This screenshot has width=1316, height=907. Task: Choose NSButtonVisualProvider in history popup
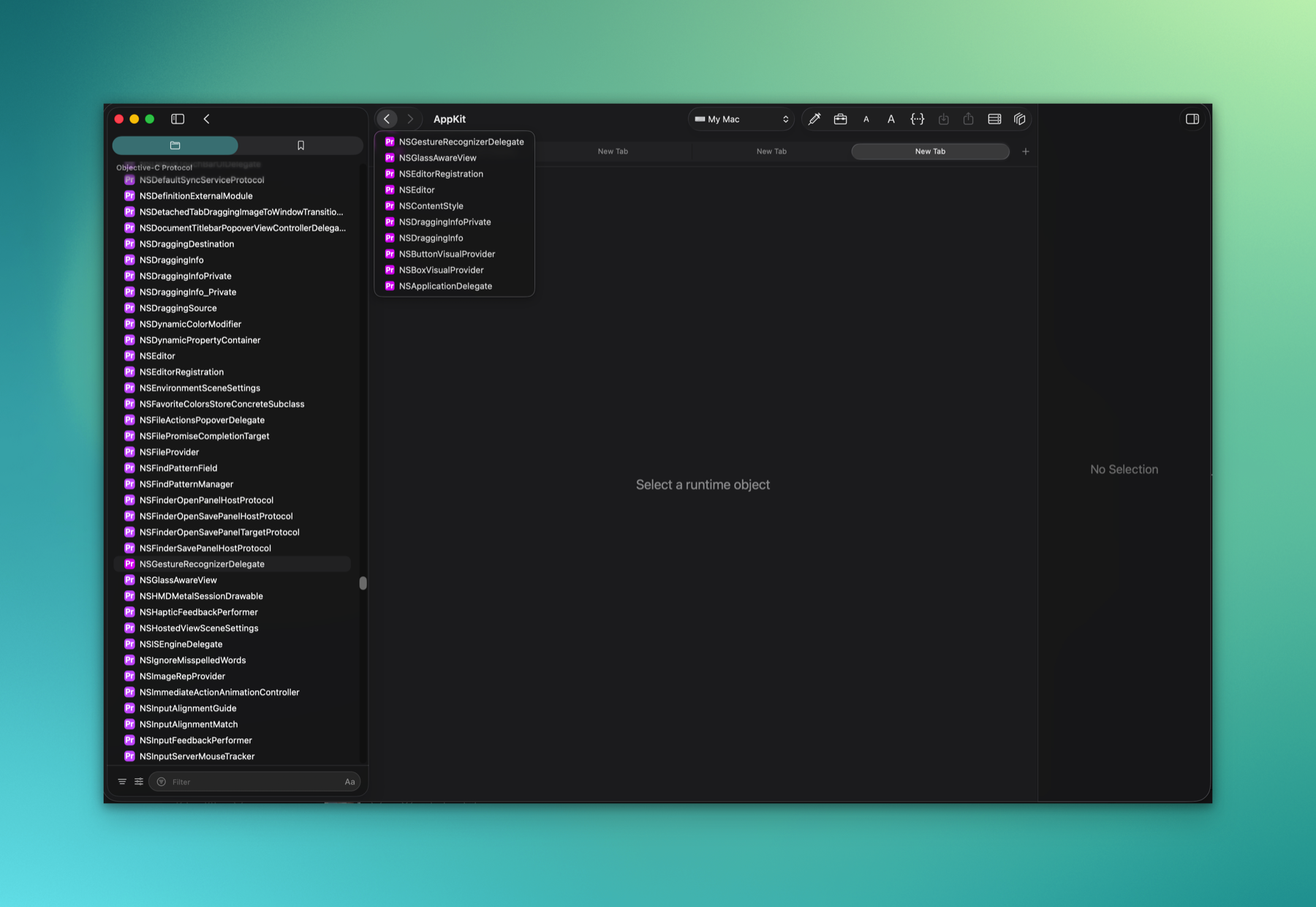point(454,255)
